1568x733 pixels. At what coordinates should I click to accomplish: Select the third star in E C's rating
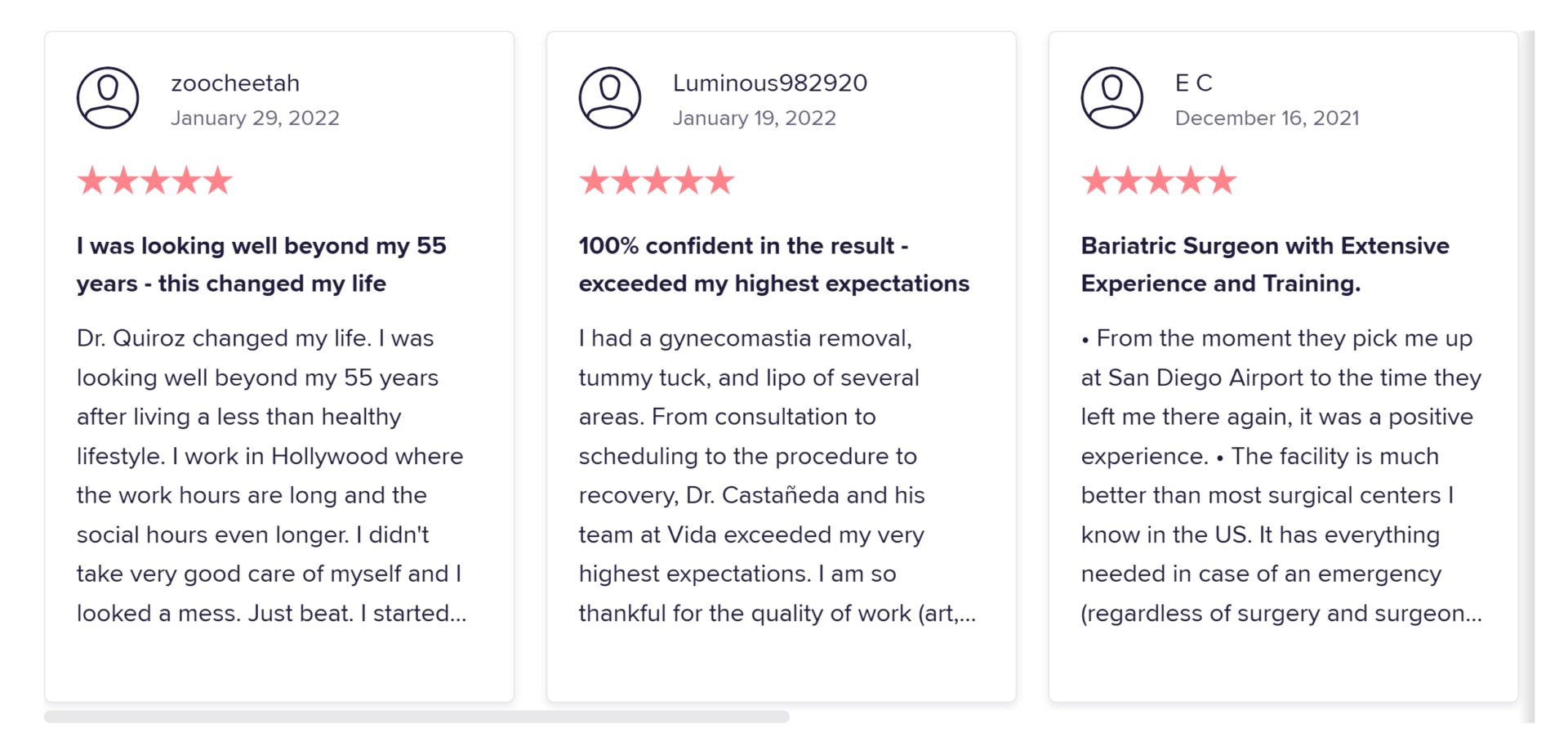click(1160, 180)
